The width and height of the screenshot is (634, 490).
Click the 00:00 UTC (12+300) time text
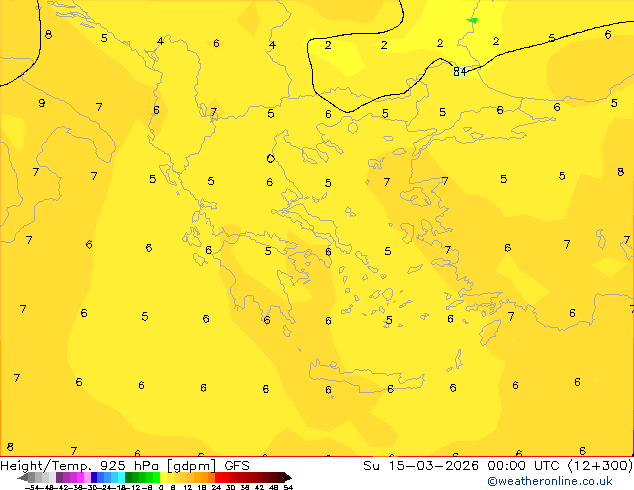point(560,466)
